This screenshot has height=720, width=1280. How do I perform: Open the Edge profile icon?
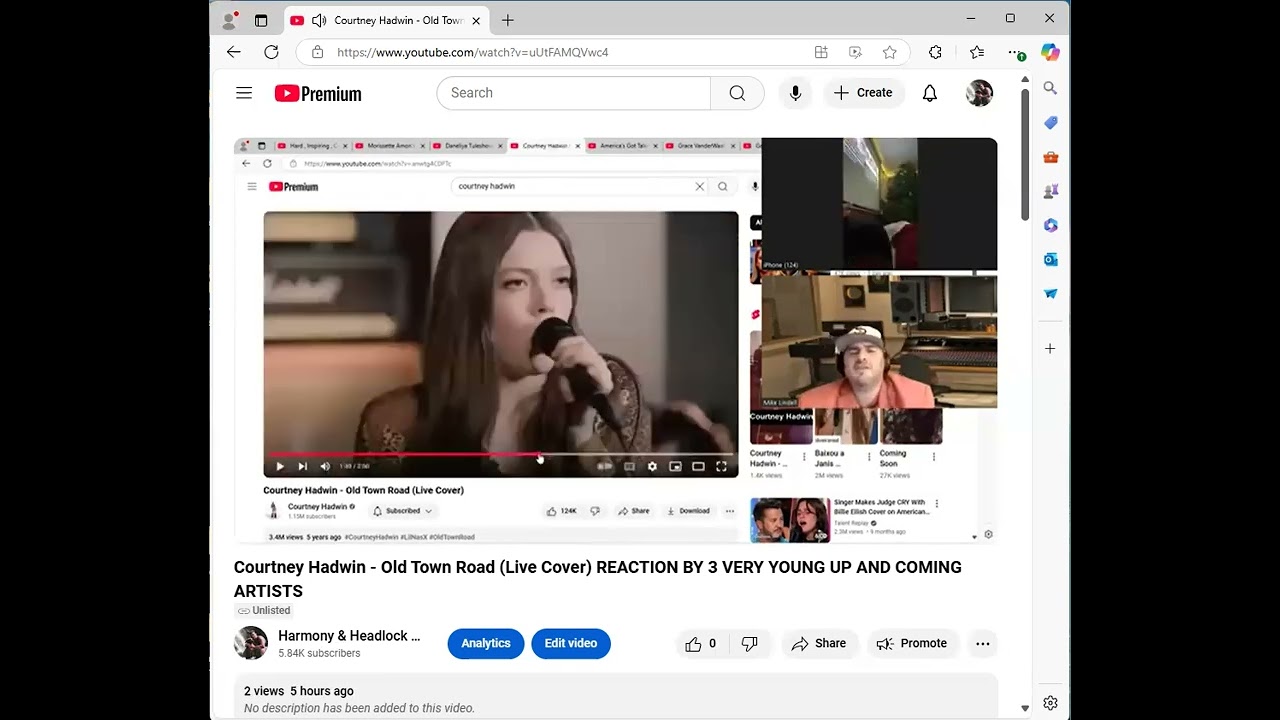(230, 20)
